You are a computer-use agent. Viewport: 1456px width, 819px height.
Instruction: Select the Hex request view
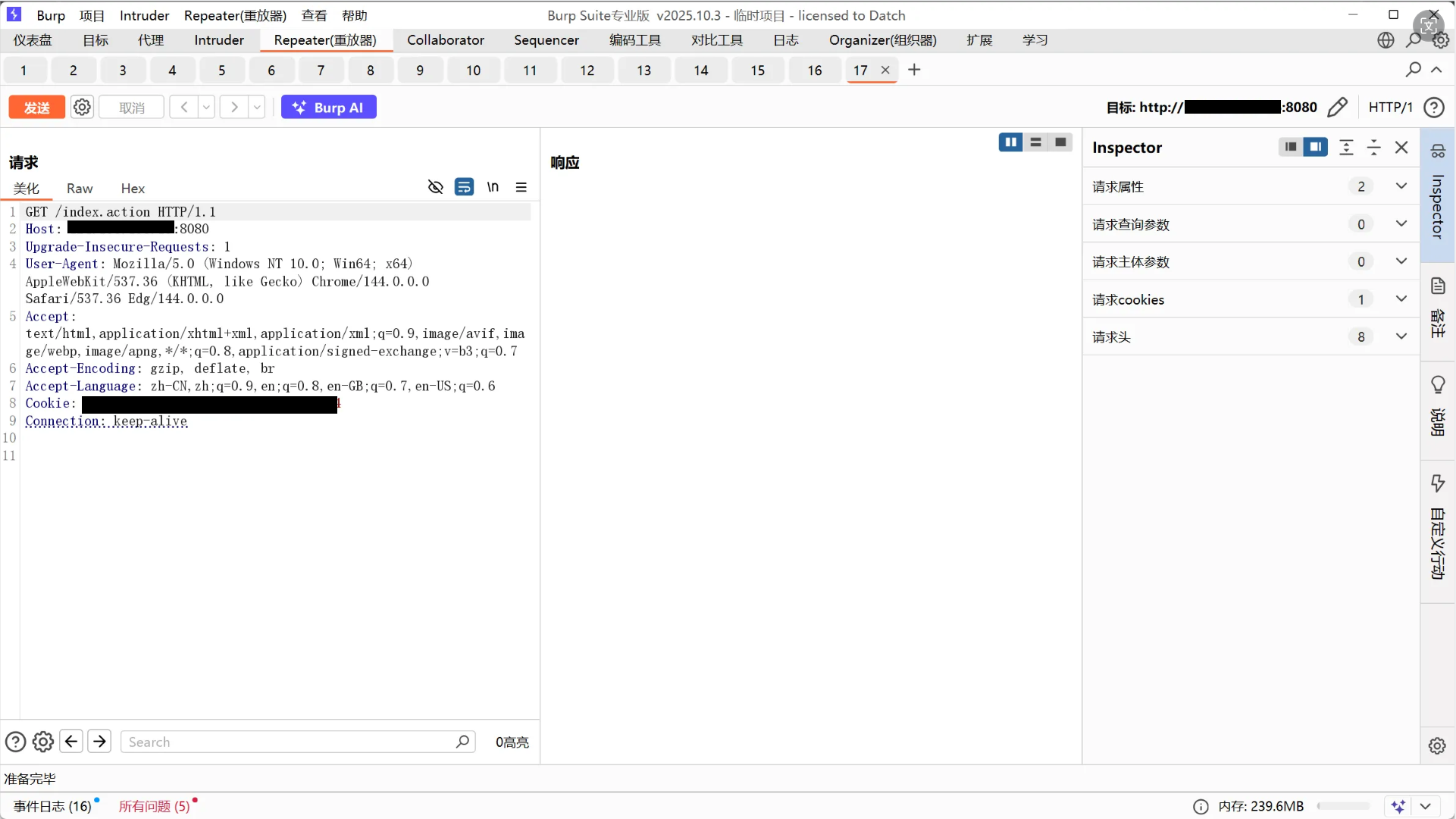(x=133, y=189)
